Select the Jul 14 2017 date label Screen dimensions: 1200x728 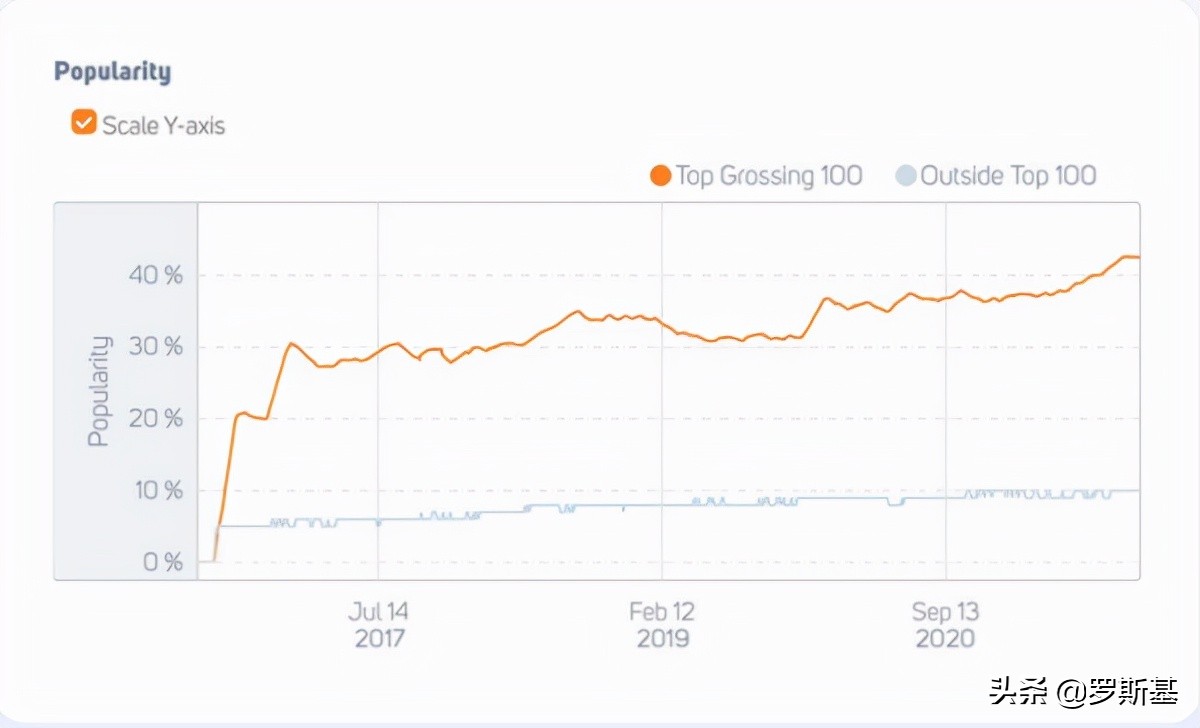(378, 624)
